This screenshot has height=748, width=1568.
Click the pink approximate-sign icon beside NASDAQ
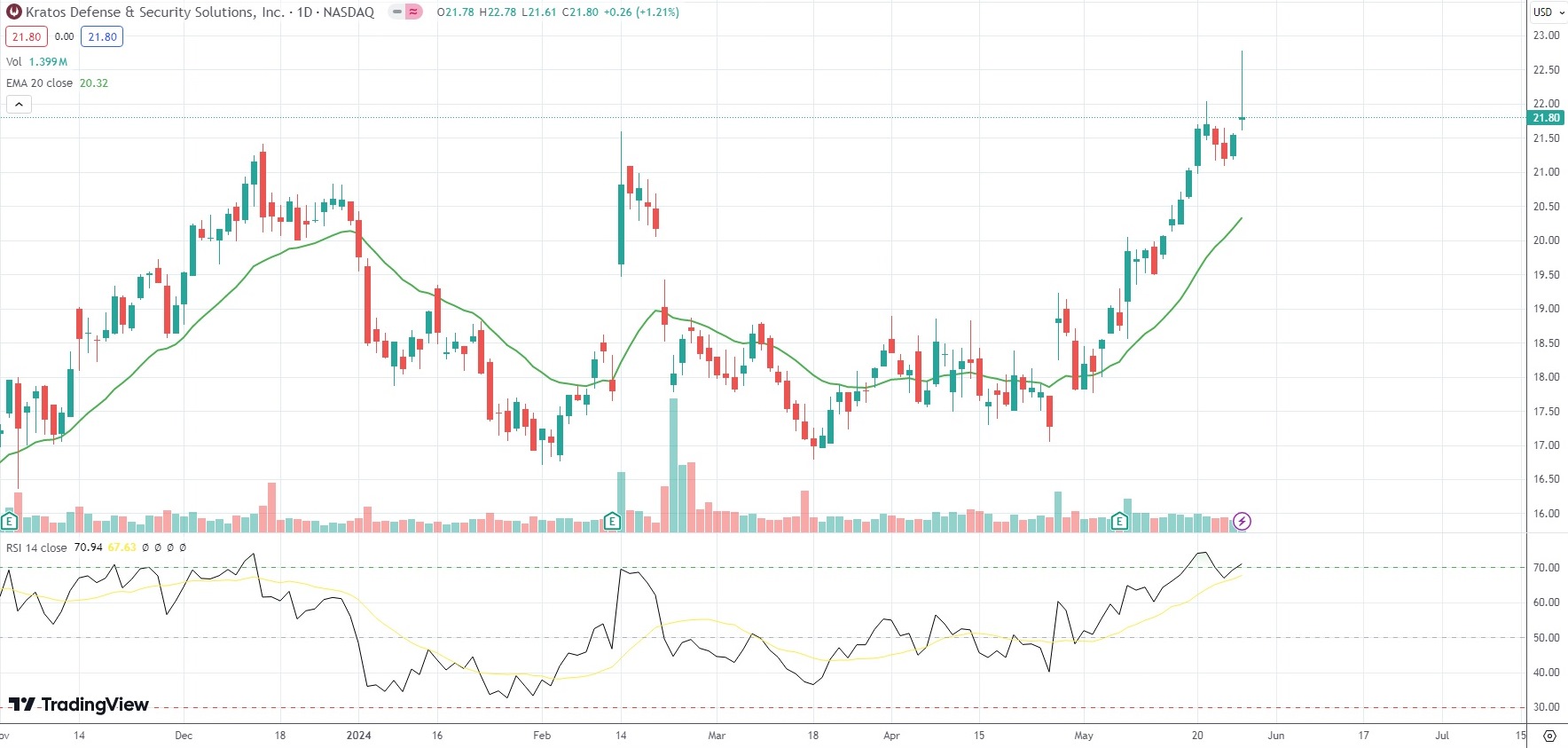tap(413, 12)
